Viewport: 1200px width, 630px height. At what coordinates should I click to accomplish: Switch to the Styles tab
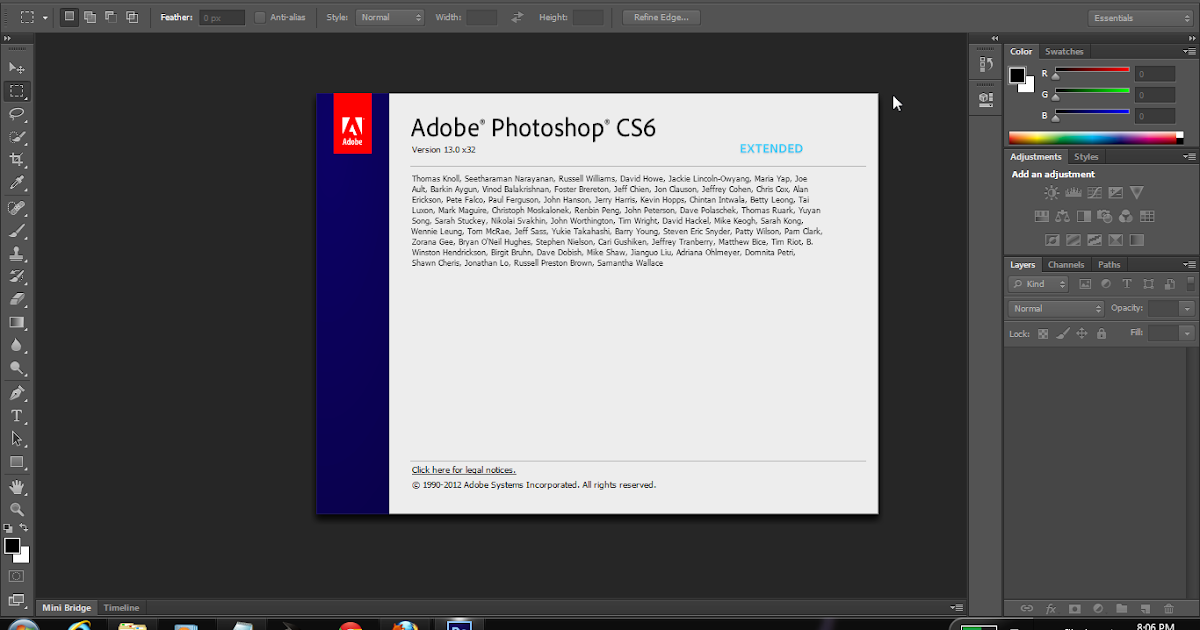click(1086, 157)
